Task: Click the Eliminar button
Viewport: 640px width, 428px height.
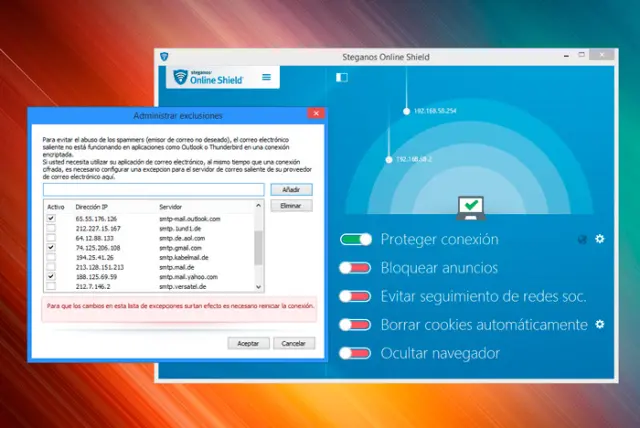Action: click(x=291, y=205)
